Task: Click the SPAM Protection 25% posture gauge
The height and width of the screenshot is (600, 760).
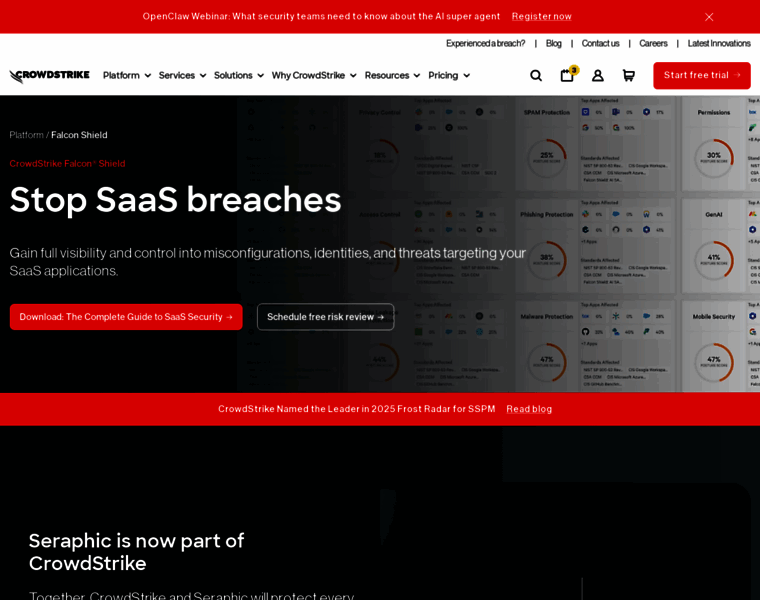Action: [547, 158]
